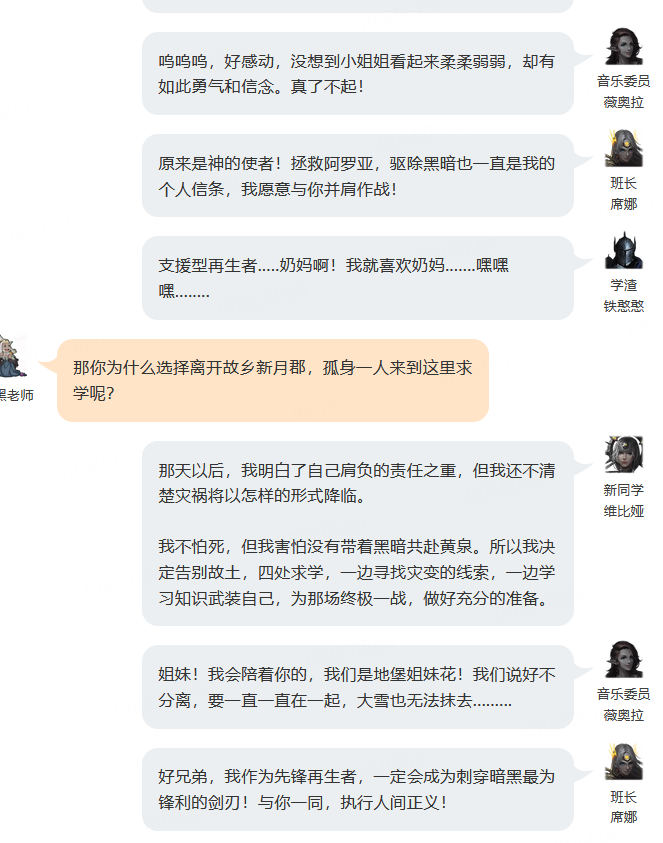Click the 新同学 维比娅 name label
Image resolution: width=663 pixels, height=843 pixels.
tap(624, 501)
